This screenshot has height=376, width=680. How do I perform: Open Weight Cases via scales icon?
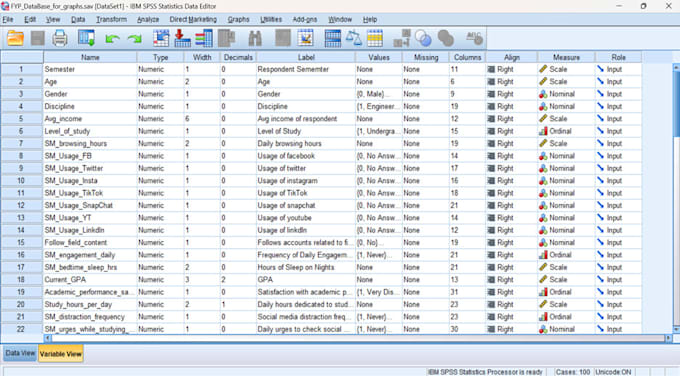pyautogui.click(x=353, y=39)
